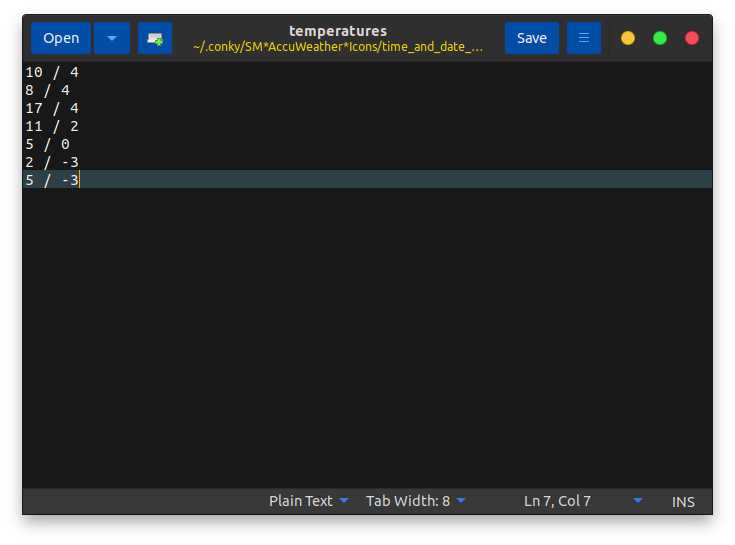Click the highlighted line "5 / -3"

(368, 179)
